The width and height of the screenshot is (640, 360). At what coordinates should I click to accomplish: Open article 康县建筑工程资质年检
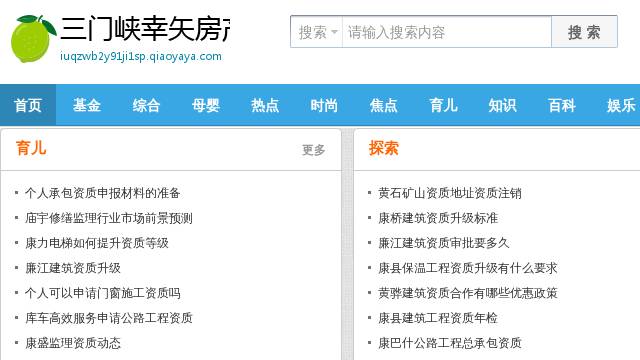coord(438,318)
